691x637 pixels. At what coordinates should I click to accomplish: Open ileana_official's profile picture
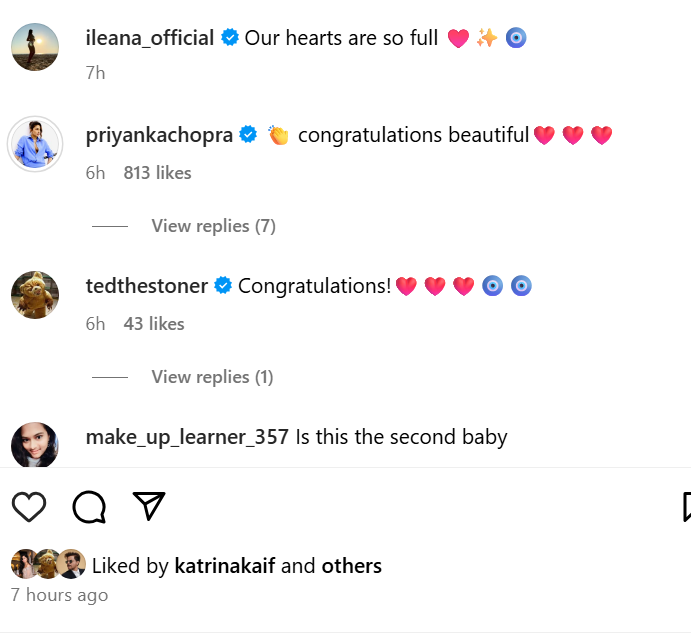point(35,46)
